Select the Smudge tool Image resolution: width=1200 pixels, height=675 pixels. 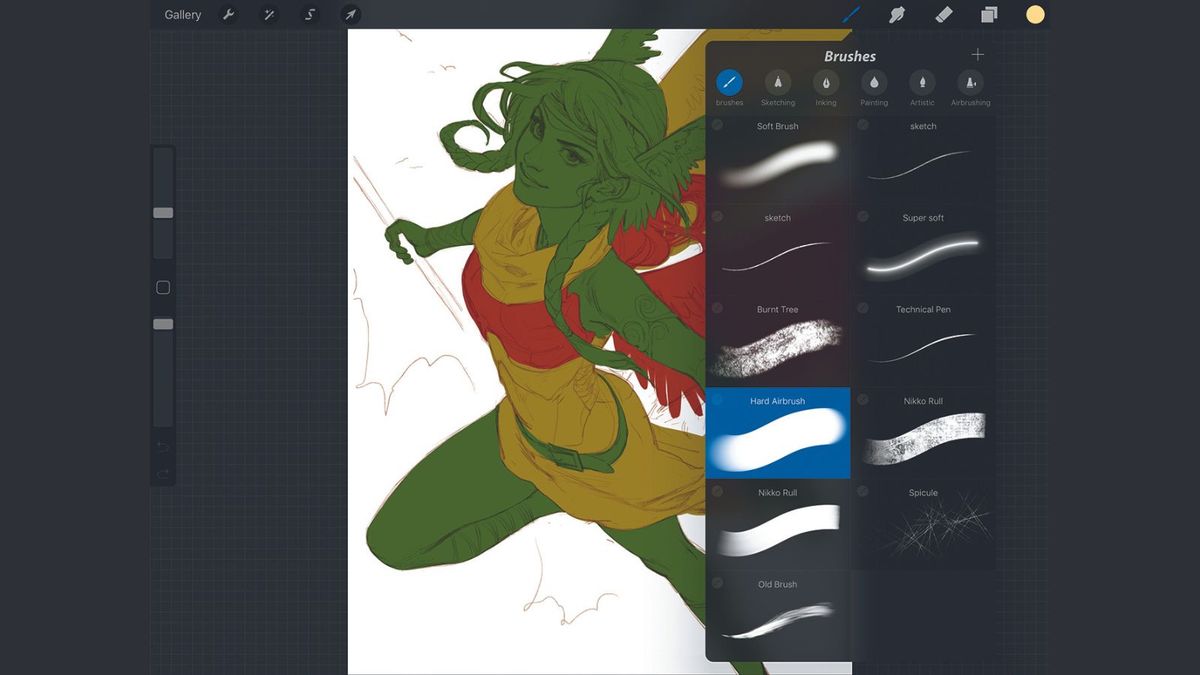pos(897,14)
